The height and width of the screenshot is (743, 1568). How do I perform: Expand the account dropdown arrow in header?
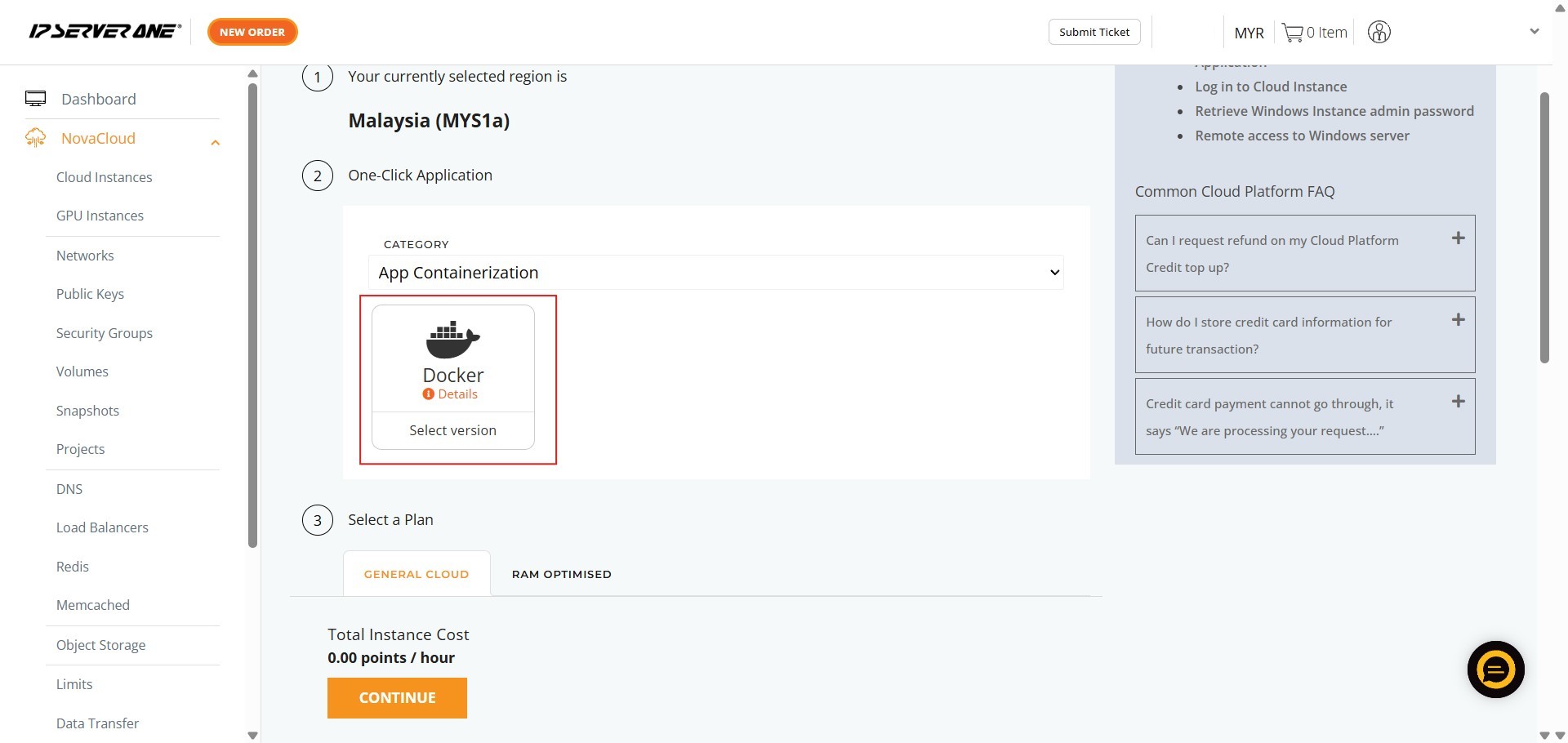coord(1534,32)
